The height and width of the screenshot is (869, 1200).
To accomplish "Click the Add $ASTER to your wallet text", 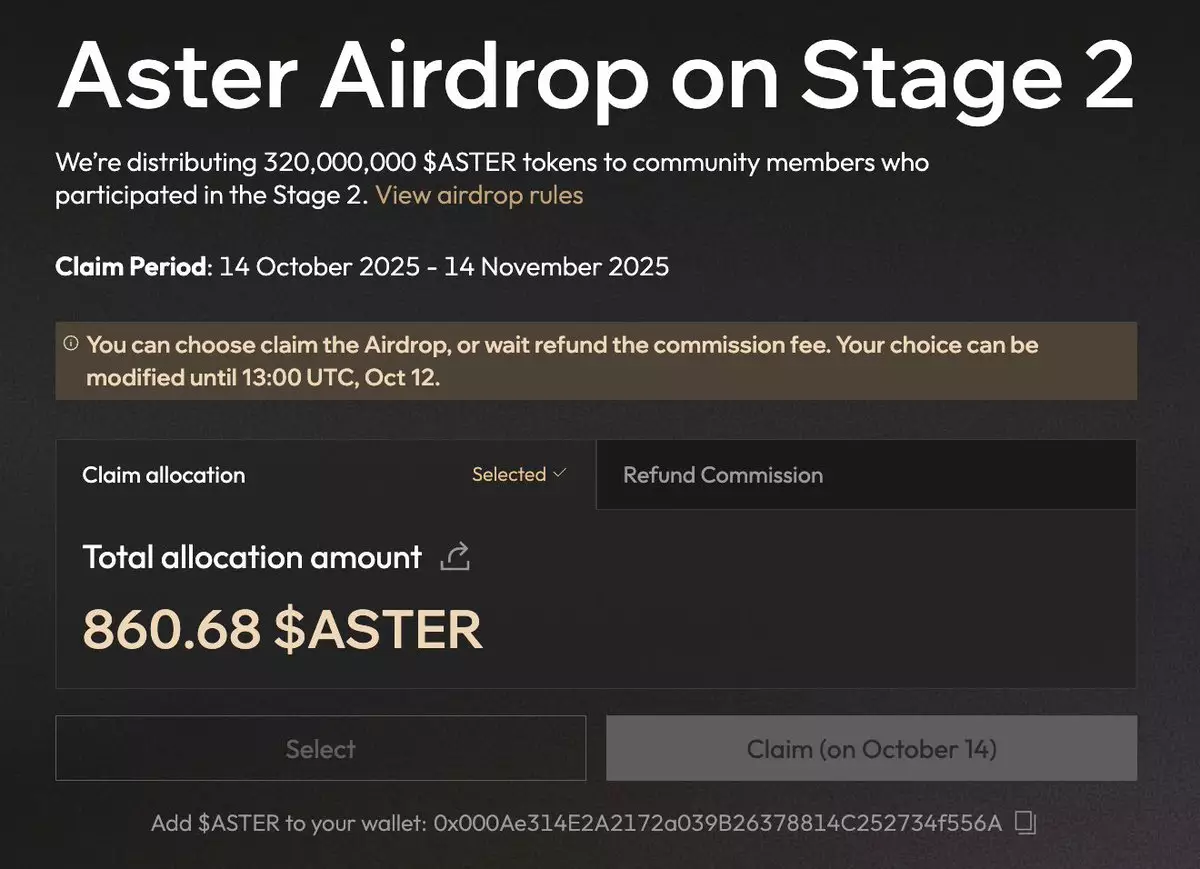I will click(289, 823).
